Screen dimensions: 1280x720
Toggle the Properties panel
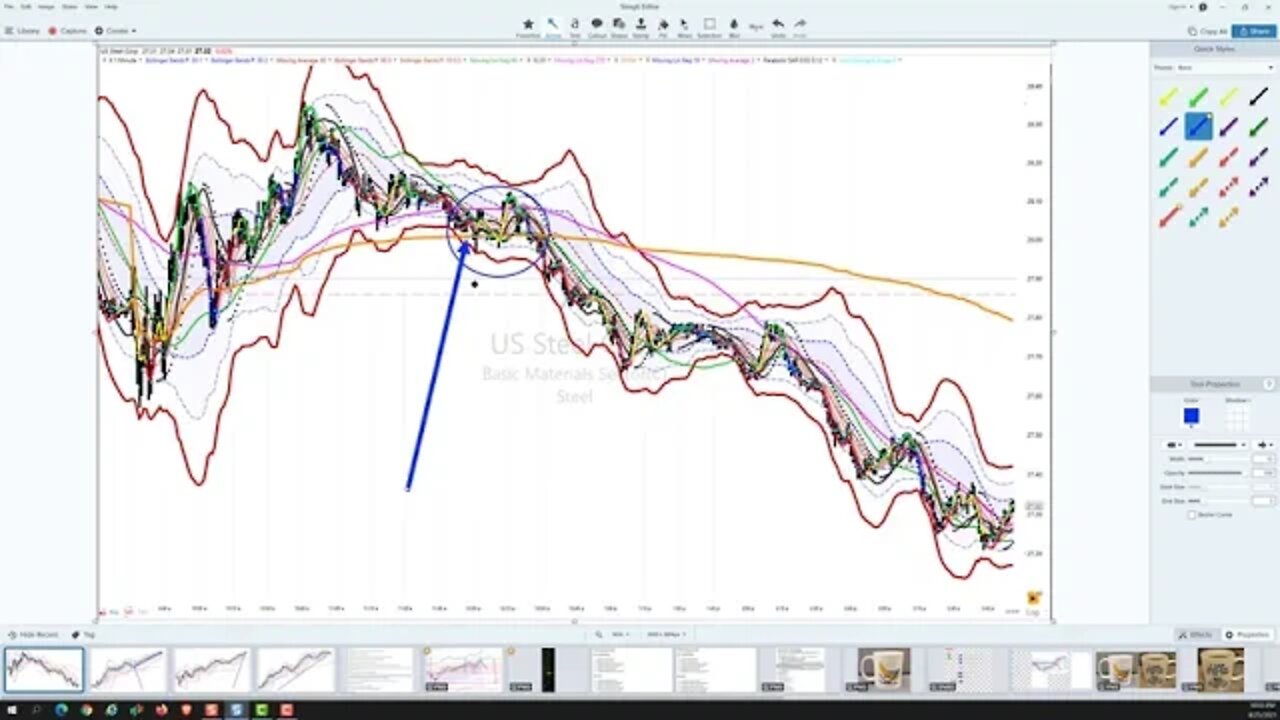click(1247, 634)
